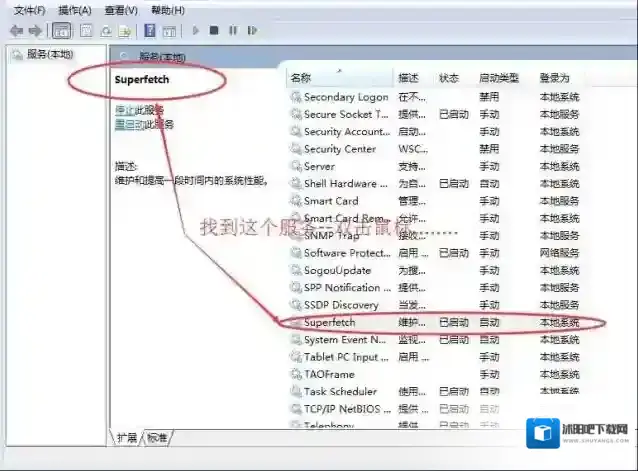The height and width of the screenshot is (471, 638).
Task: Click the gear icon beside TCP/IP NetBIOS
Action: coord(295,409)
